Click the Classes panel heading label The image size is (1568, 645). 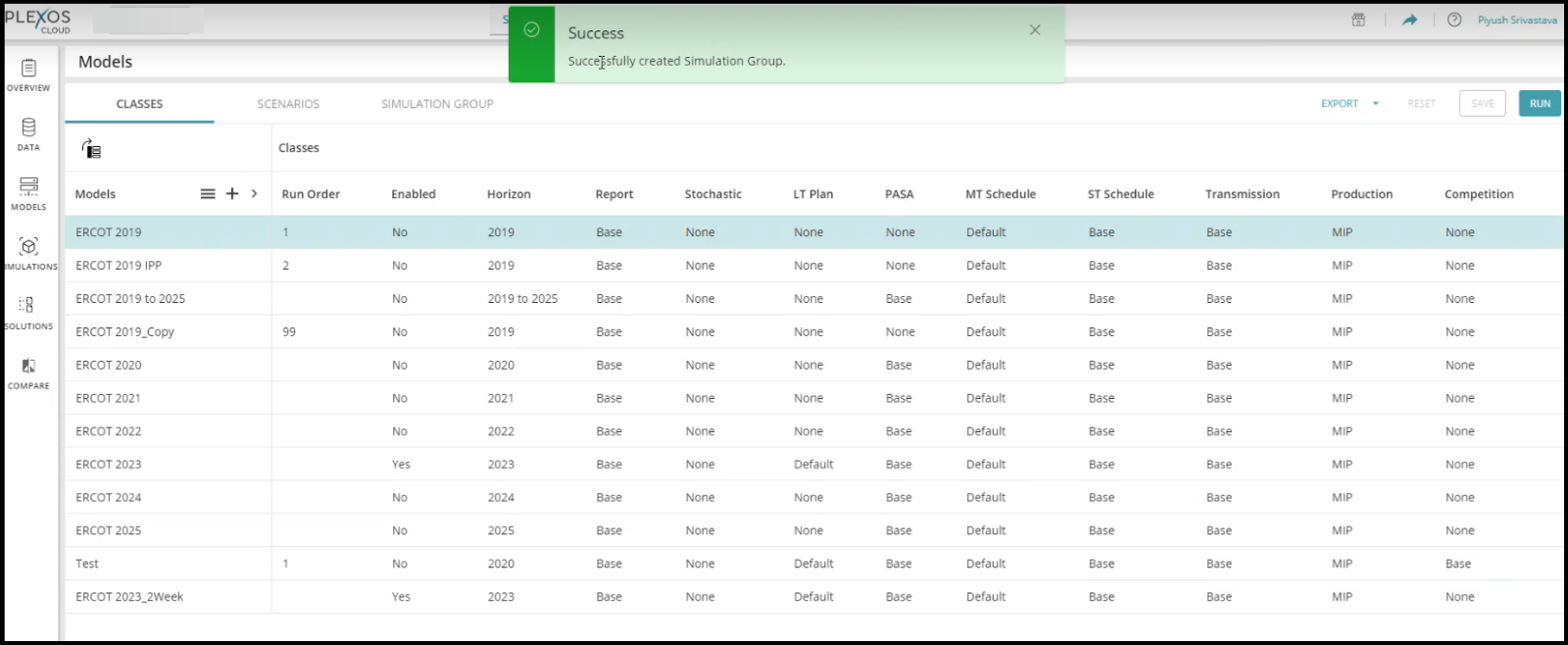click(x=299, y=148)
